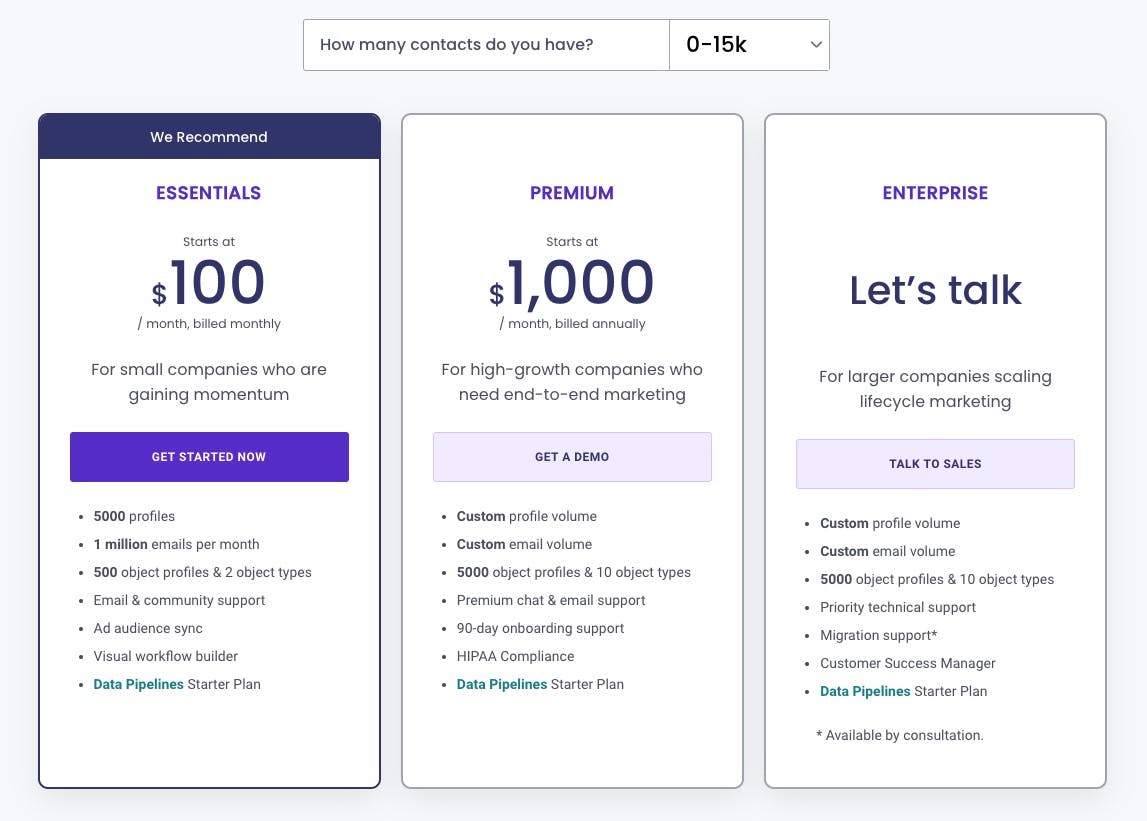Click the Talk to Sales button
Image resolution: width=1147 pixels, height=821 pixels.
pos(935,464)
